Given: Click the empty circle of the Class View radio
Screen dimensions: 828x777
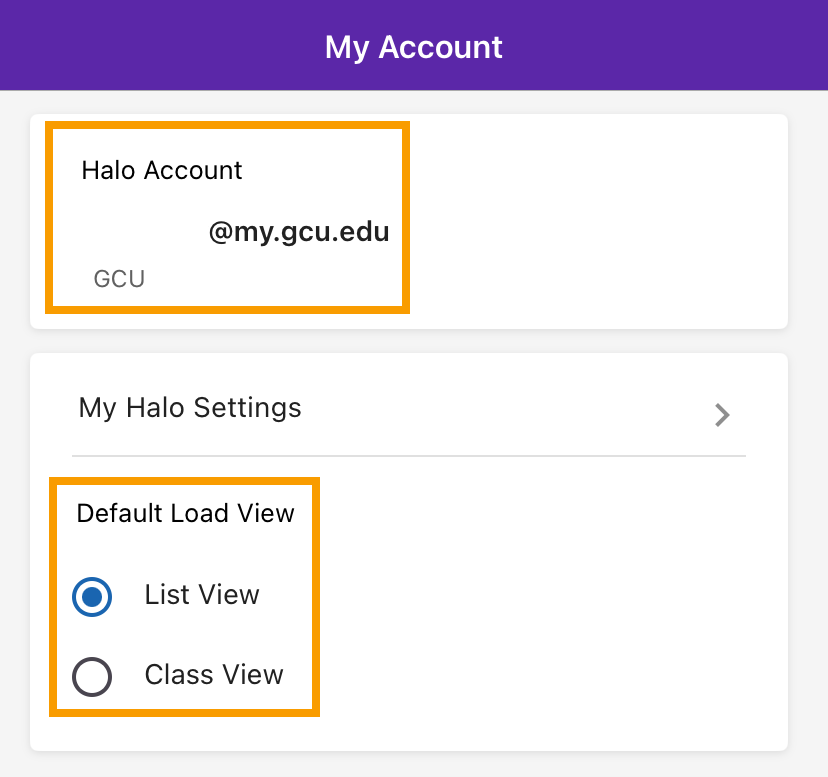Looking at the screenshot, I should (x=92, y=677).
